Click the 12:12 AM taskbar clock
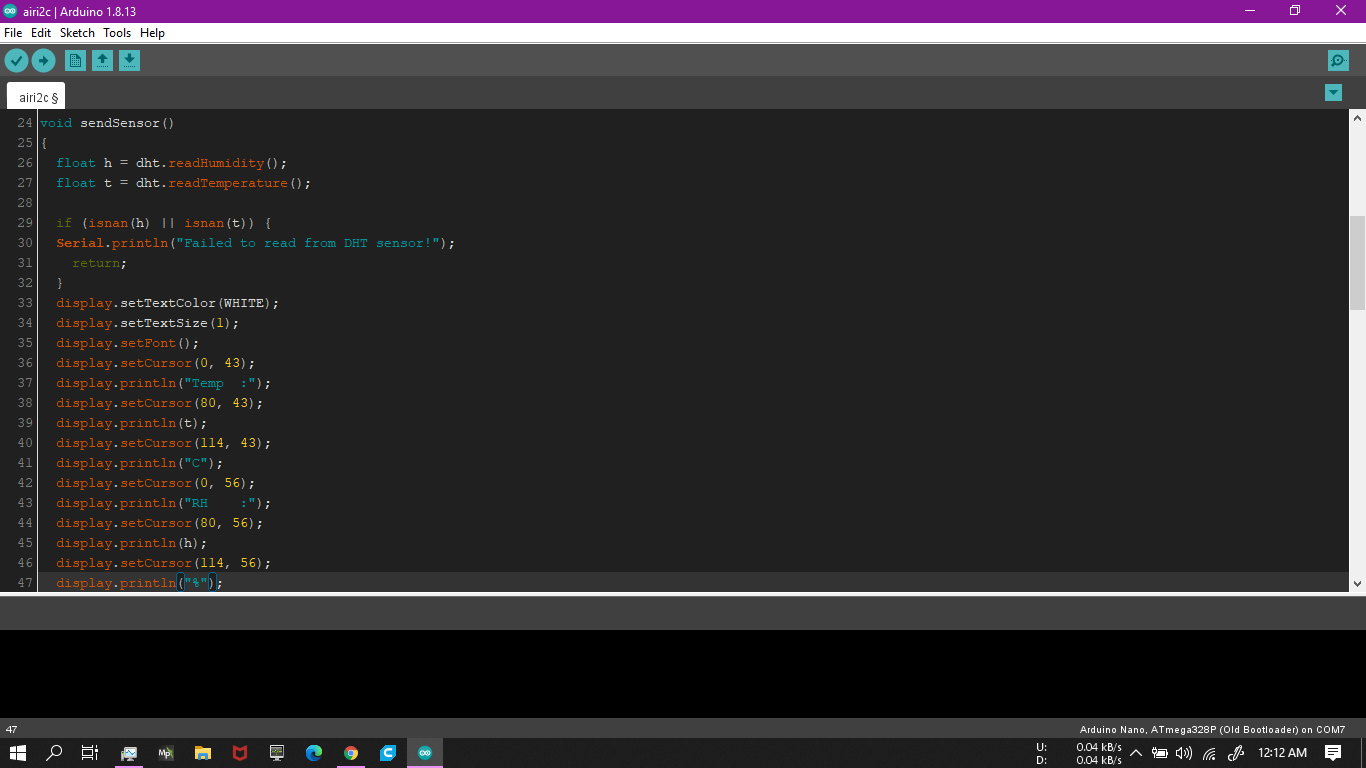The height and width of the screenshot is (768, 1366). pyautogui.click(x=1282, y=753)
